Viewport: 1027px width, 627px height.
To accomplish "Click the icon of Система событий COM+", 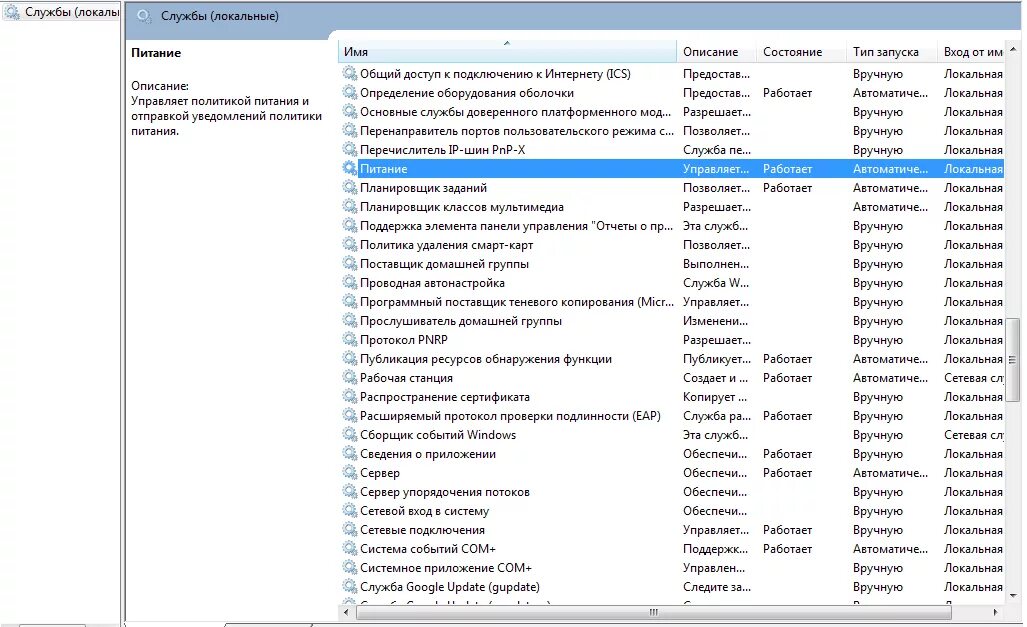I will 350,548.
